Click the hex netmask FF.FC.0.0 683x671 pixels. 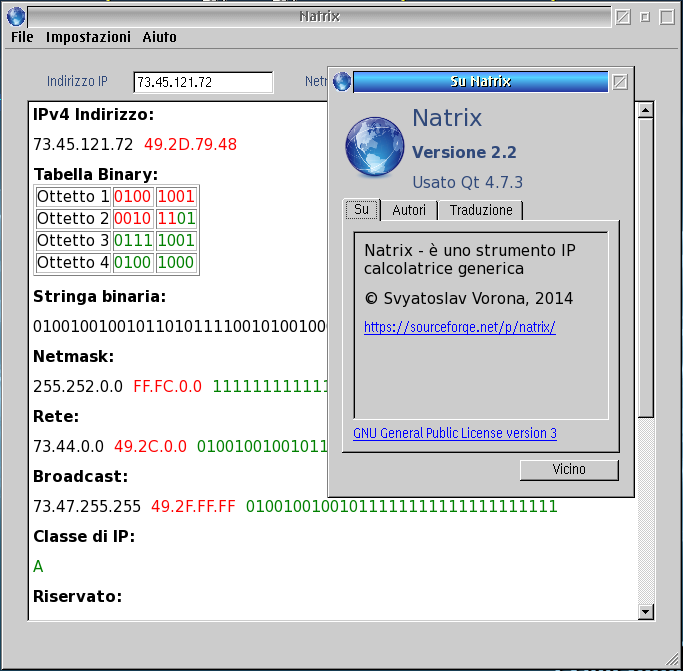[x=167, y=386]
